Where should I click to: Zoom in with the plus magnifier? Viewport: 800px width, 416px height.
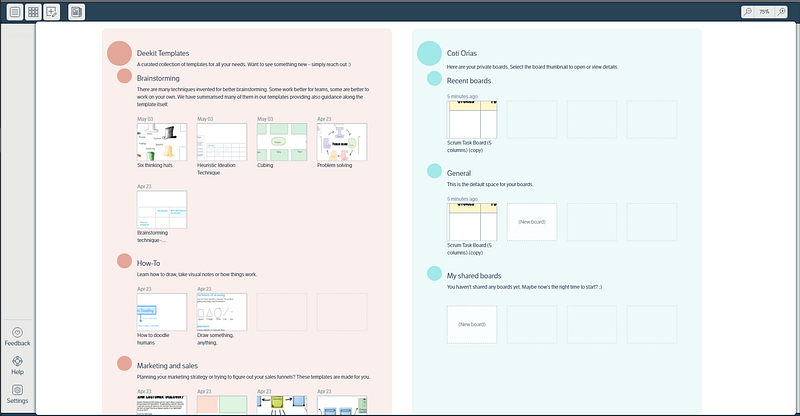(x=781, y=12)
